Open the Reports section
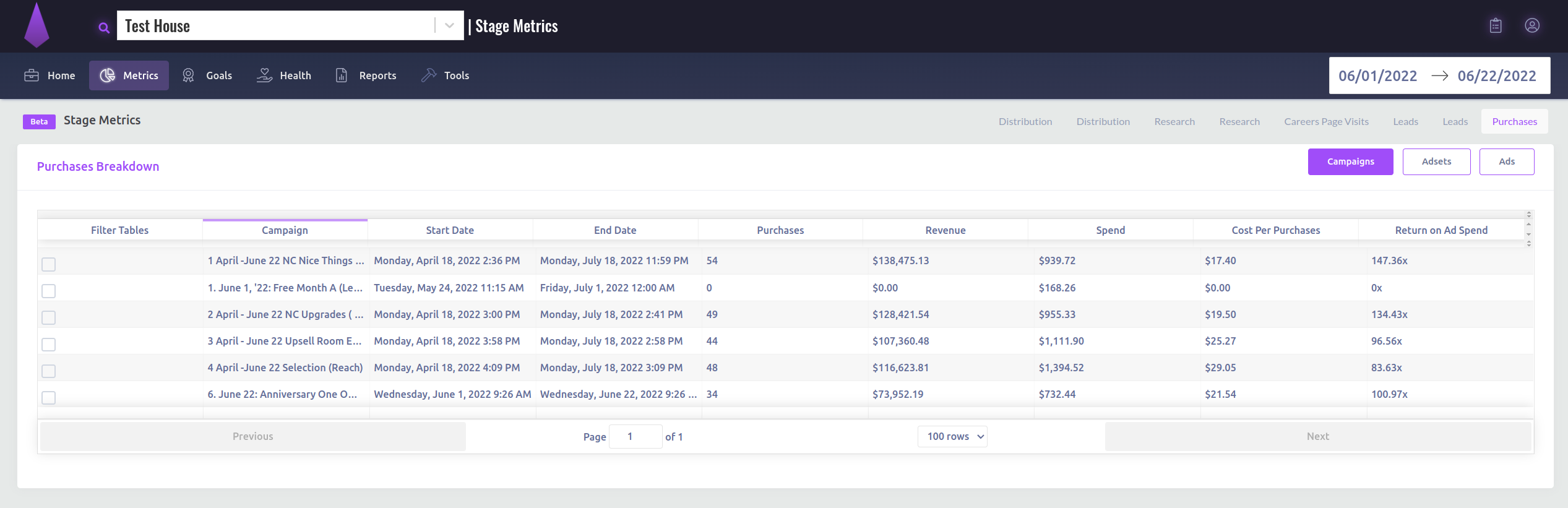Viewport: 1568px width, 508px height. click(x=365, y=75)
